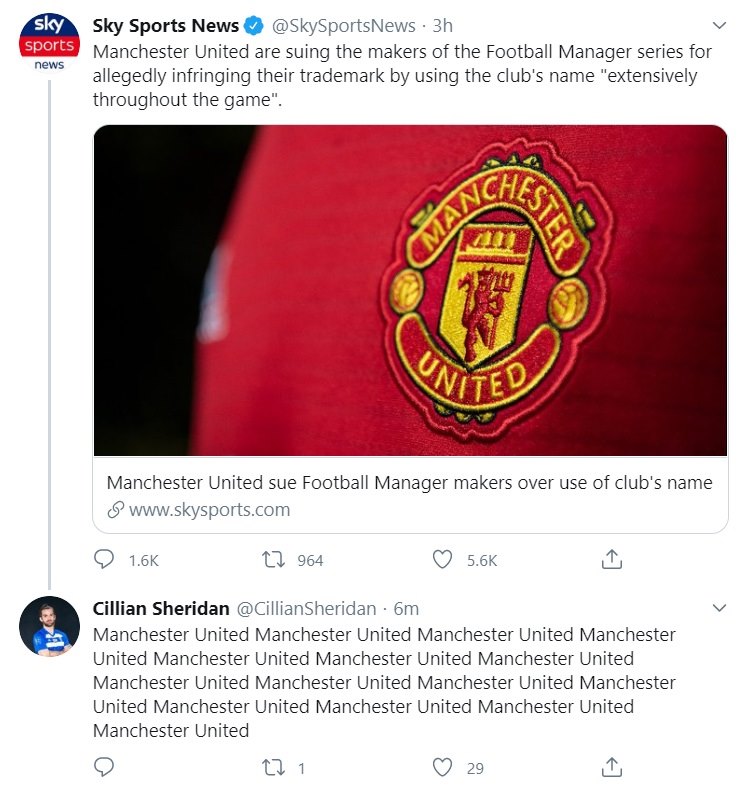Screen dimensions: 745x785
Task: Retweet the Sky Sports News tweet
Action: pyautogui.click(x=273, y=559)
